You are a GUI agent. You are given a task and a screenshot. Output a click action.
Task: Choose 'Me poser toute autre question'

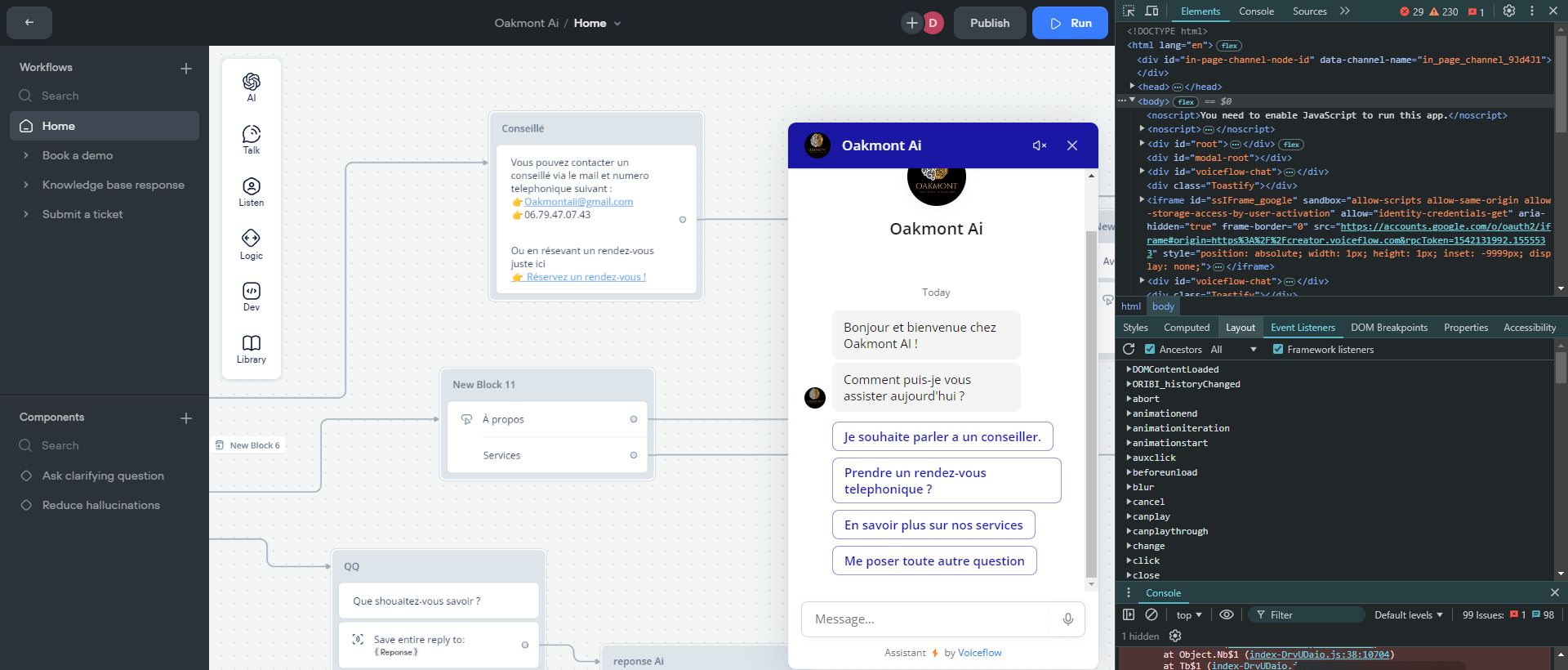pyautogui.click(x=934, y=561)
